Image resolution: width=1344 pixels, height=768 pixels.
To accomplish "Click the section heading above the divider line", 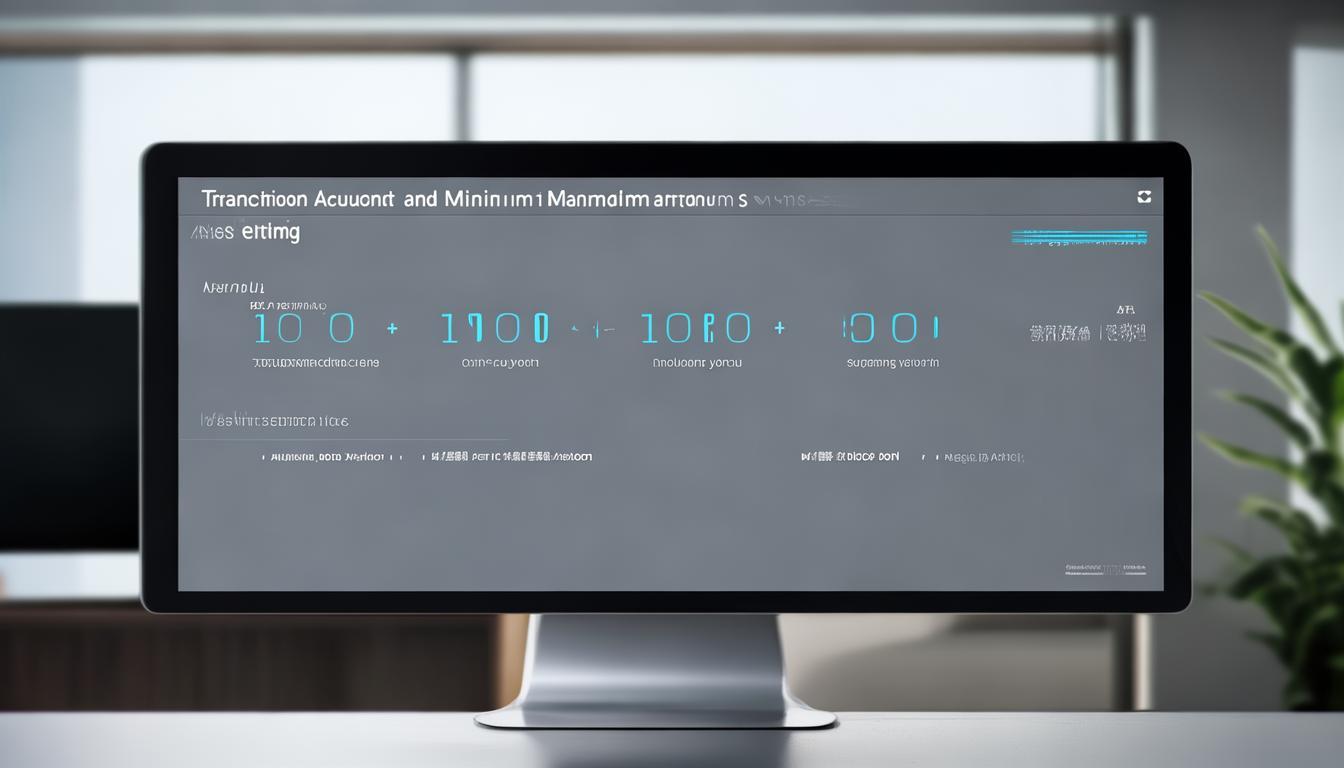I will 275,421.
